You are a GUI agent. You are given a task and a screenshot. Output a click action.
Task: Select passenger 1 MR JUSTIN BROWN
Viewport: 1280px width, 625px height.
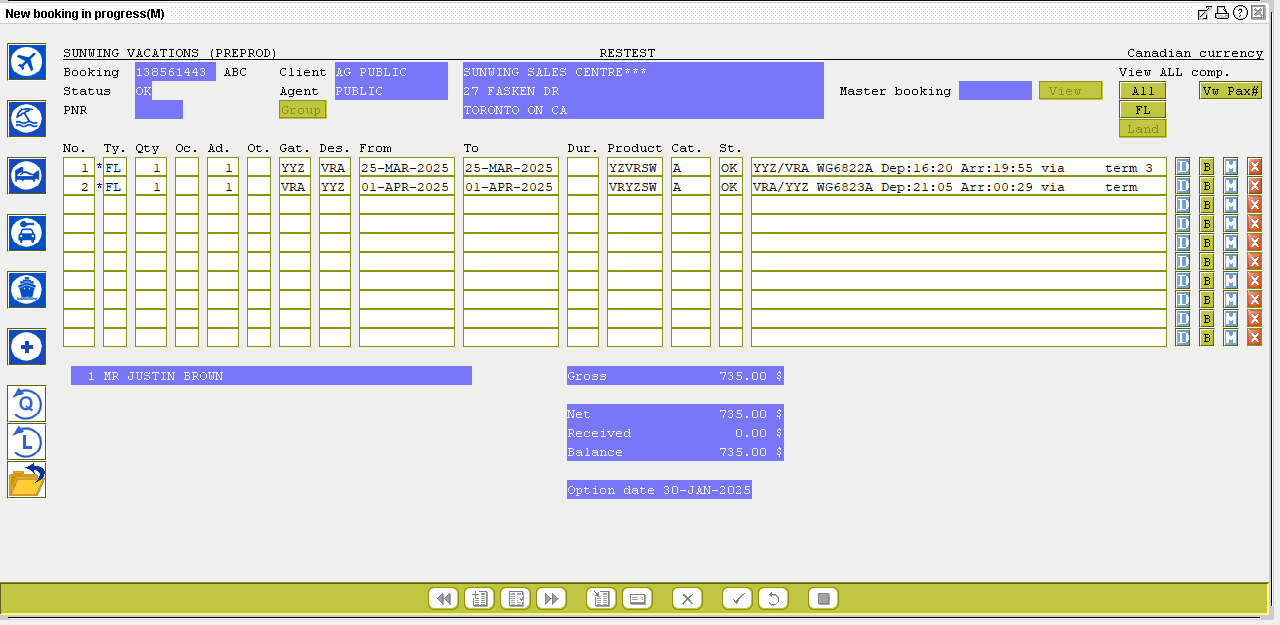(271, 376)
